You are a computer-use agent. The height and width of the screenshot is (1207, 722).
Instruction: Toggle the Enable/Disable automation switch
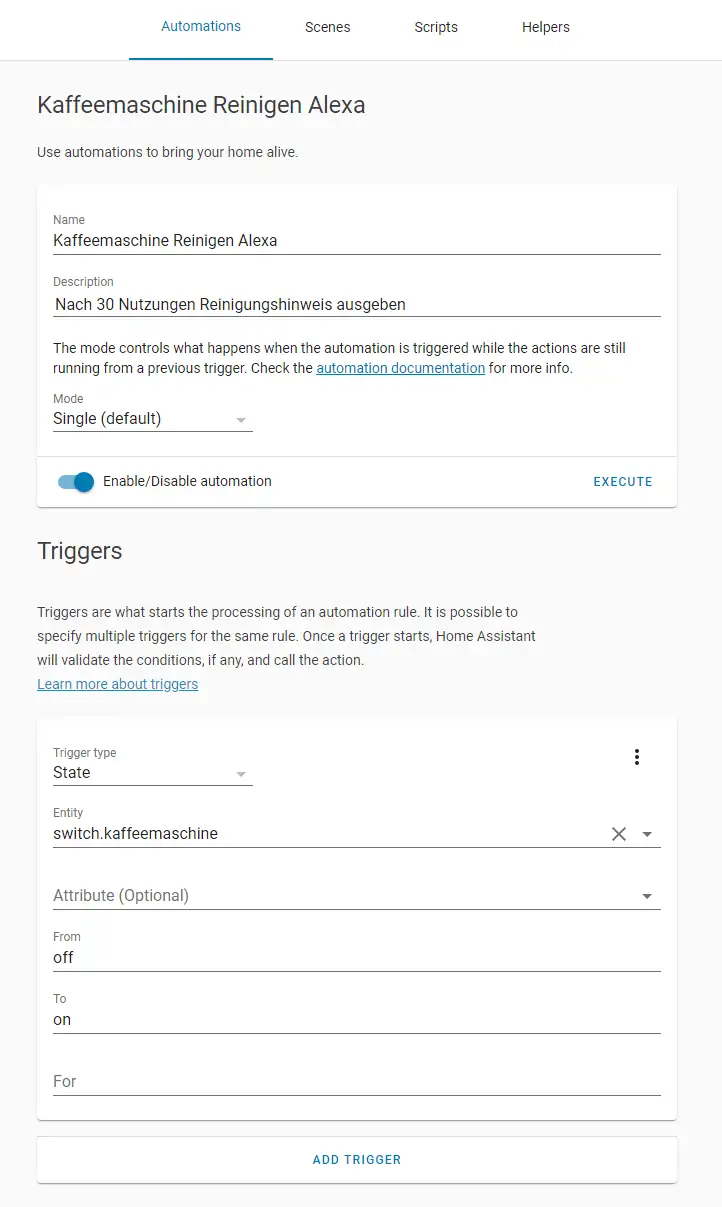(x=76, y=482)
